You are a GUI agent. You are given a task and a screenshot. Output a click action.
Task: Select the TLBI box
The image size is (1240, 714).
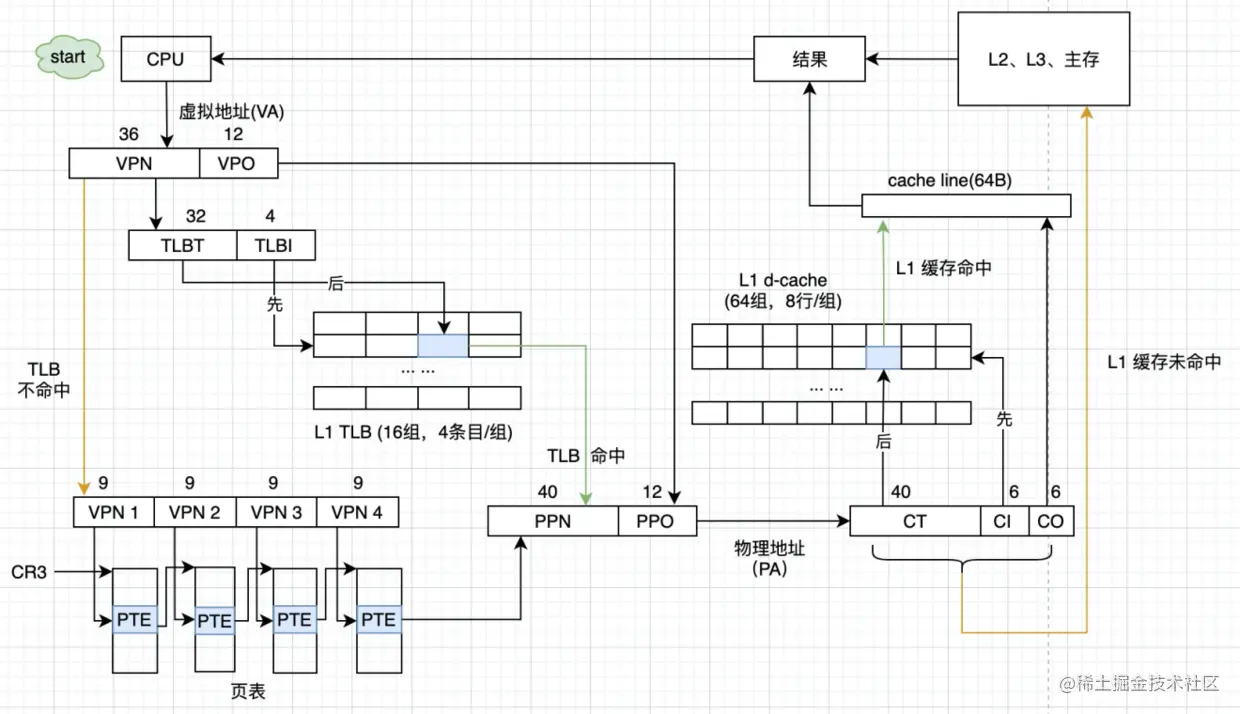pyautogui.click(x=276, y=245)
